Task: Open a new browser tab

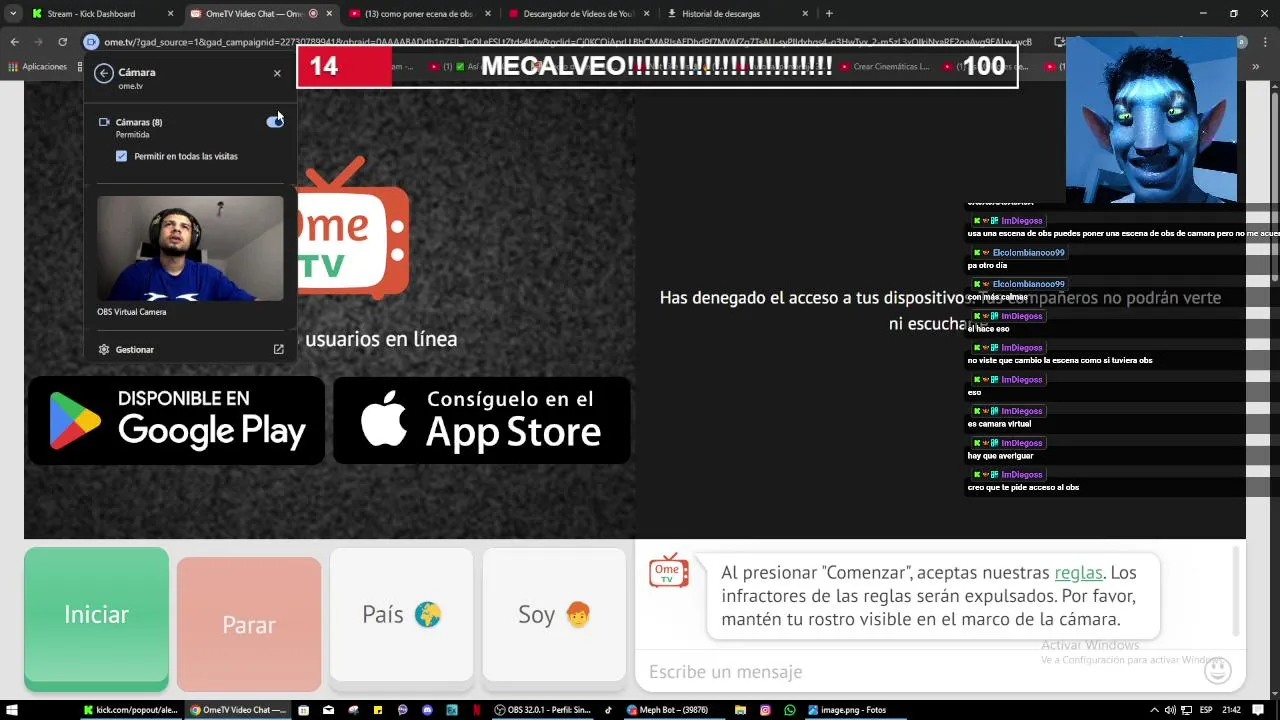Action: pos(829,14)
